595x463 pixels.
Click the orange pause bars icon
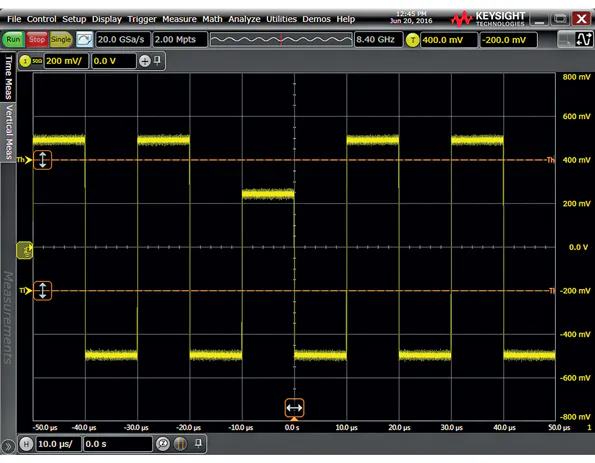pyautogui.click(x=180, y=444)
